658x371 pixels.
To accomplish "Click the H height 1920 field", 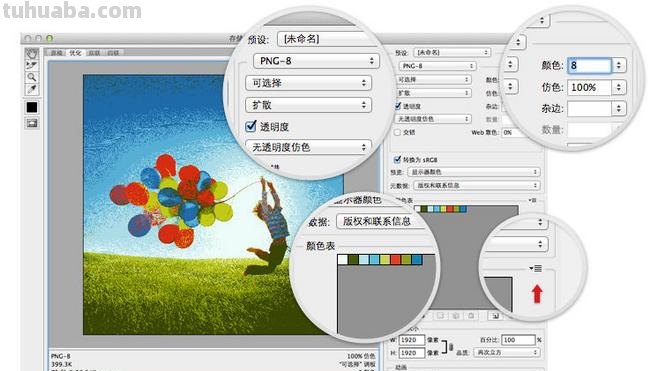I will (412, 353).
